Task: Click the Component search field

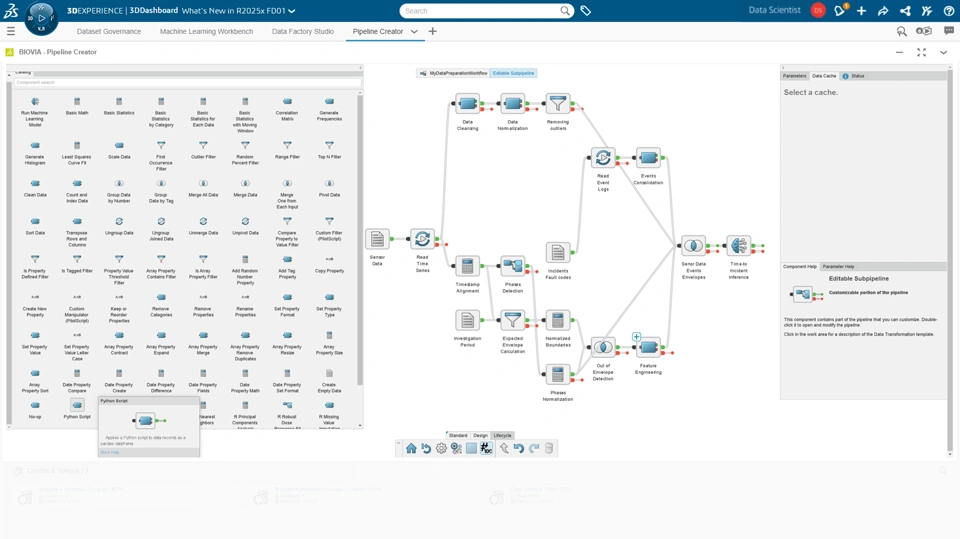Action: pyautogui.click(x=187, y=82)
